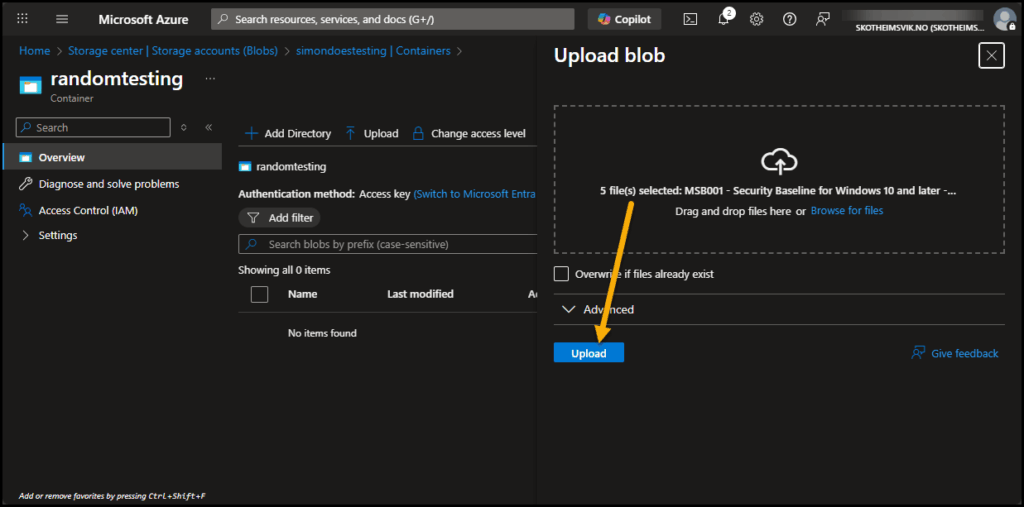Open the account avatar menu
The height and width of the screenshot is (507, 1024).
click(x=1003, y=18)
